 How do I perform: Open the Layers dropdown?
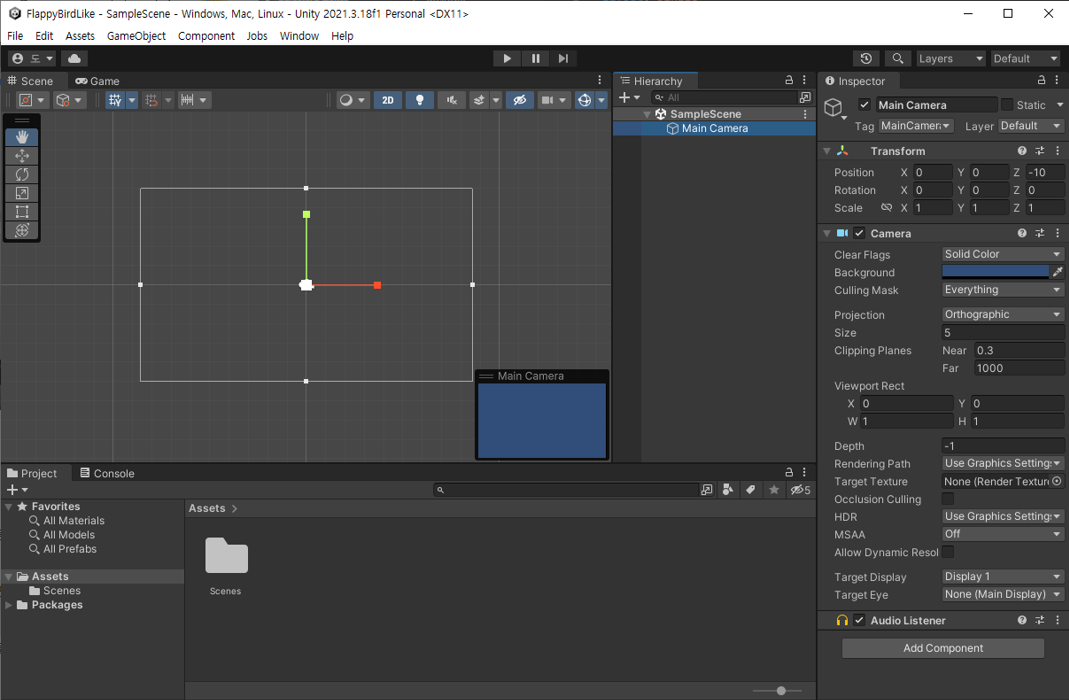tap(950, 59)
